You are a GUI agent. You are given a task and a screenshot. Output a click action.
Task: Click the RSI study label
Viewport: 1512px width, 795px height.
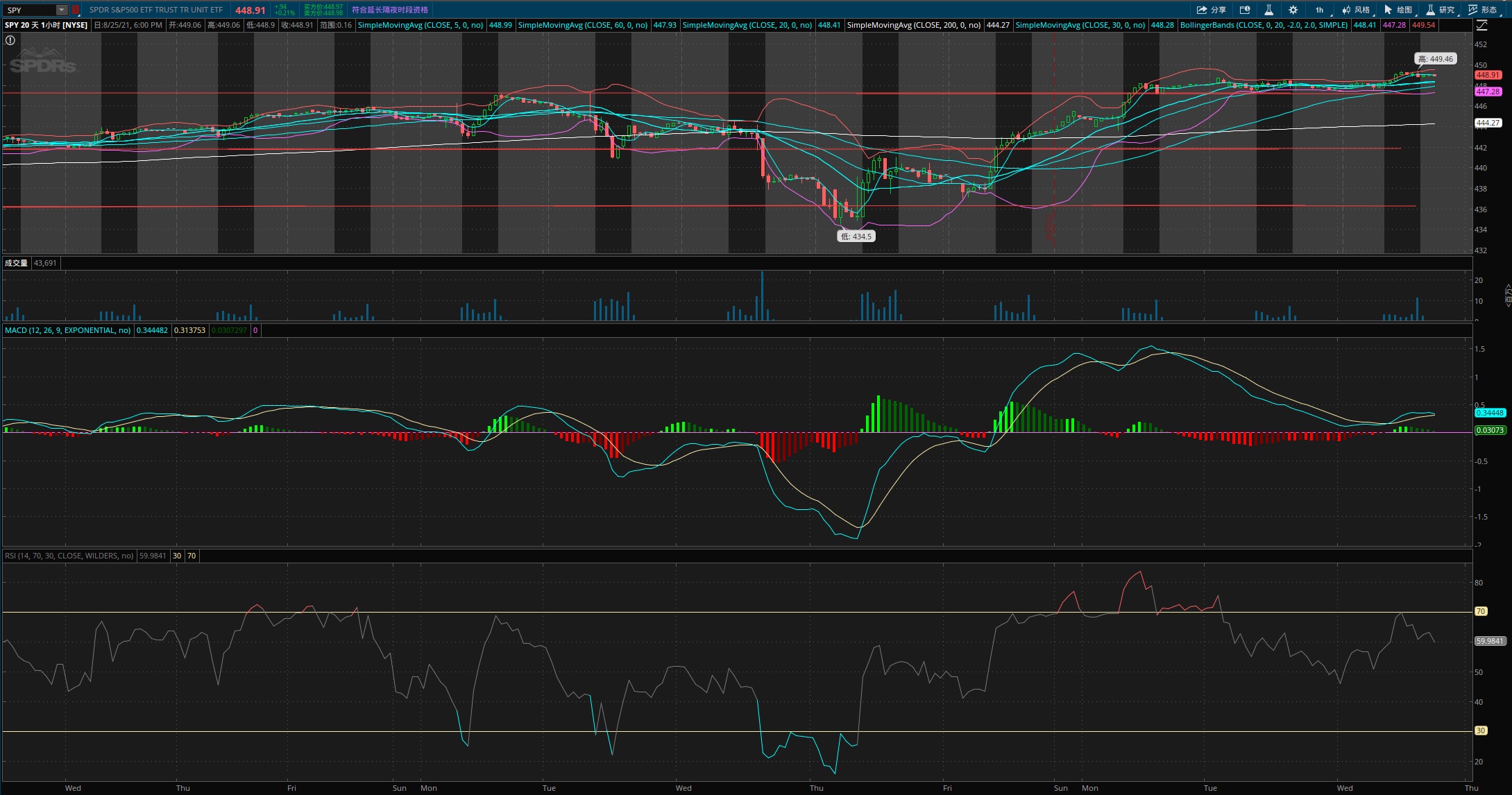click(x=69, y=556)
